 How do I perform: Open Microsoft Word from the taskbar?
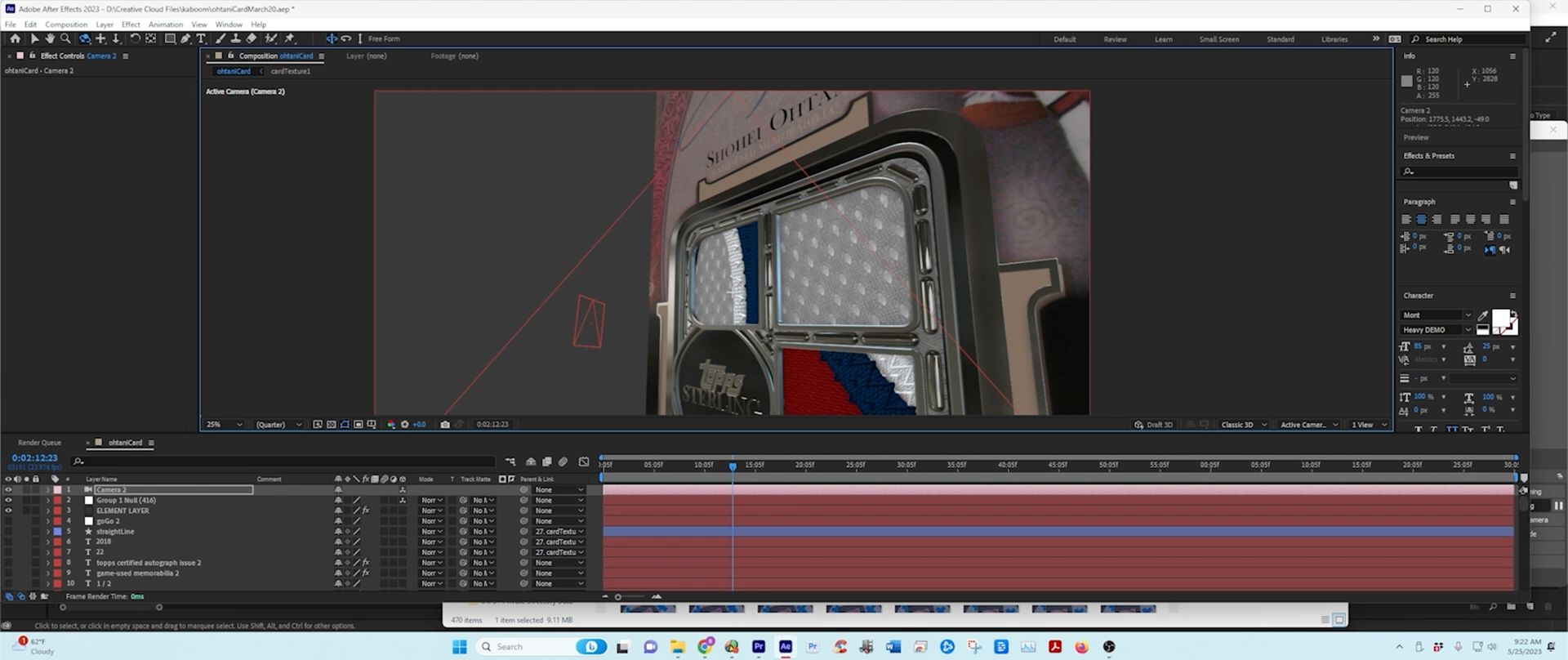pos(893,646)
